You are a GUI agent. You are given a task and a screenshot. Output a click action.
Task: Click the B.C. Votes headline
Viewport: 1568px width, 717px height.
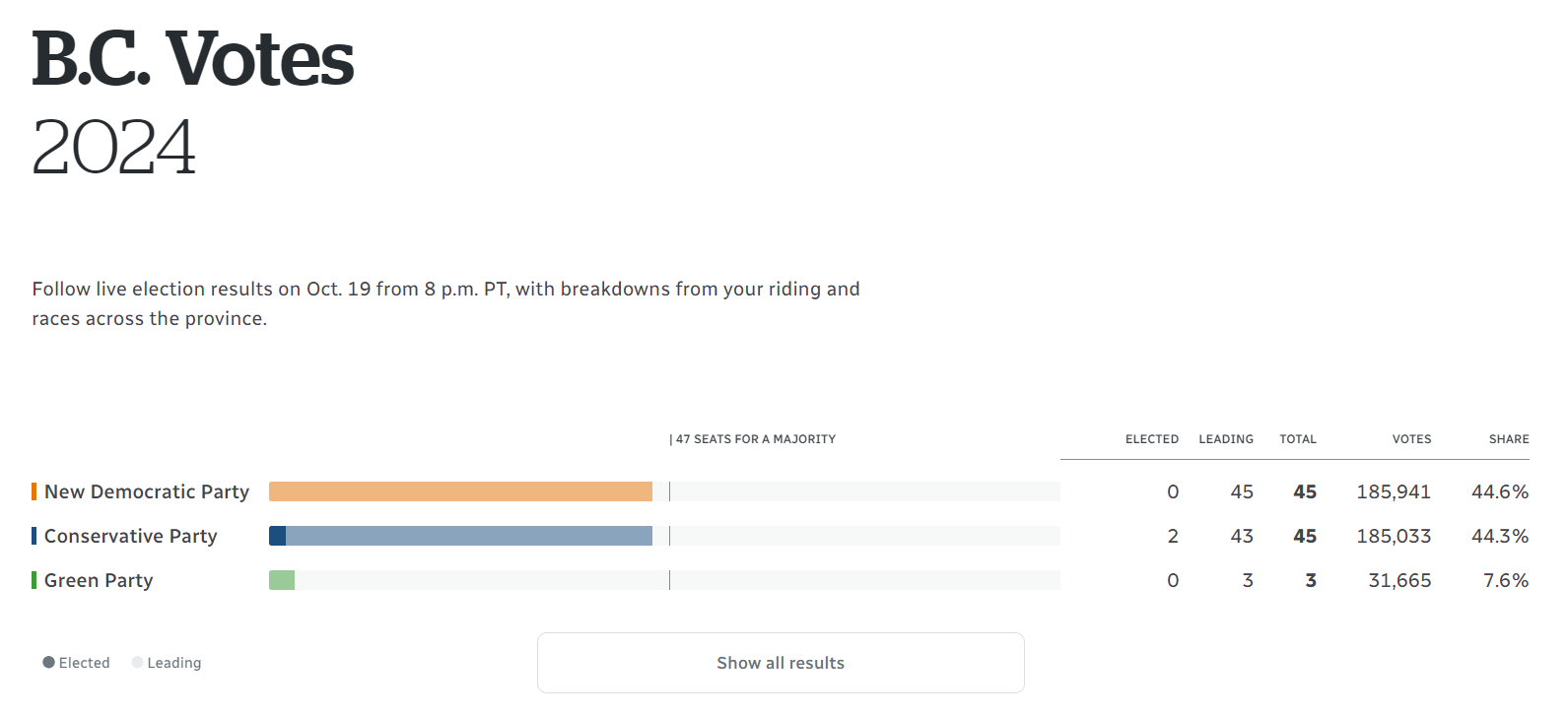coord(193,59)
